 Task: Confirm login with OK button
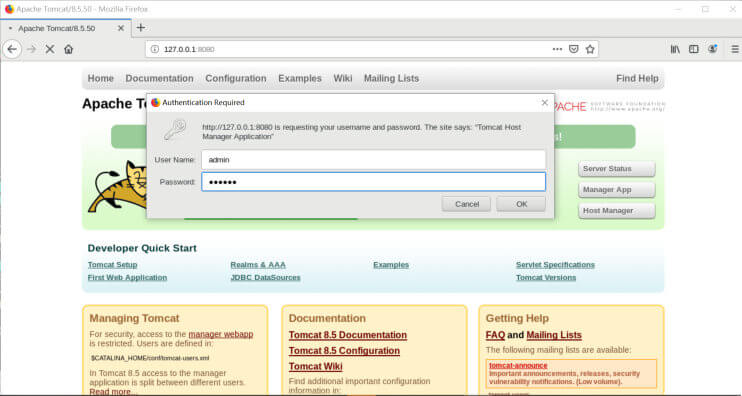tap(521, 204)
